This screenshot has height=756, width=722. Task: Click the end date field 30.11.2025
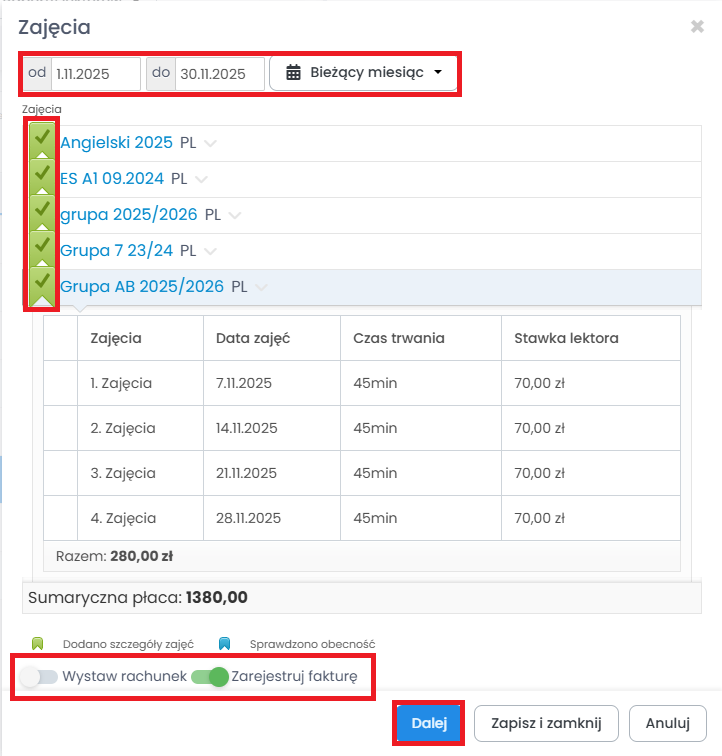(x=219, y=73)
